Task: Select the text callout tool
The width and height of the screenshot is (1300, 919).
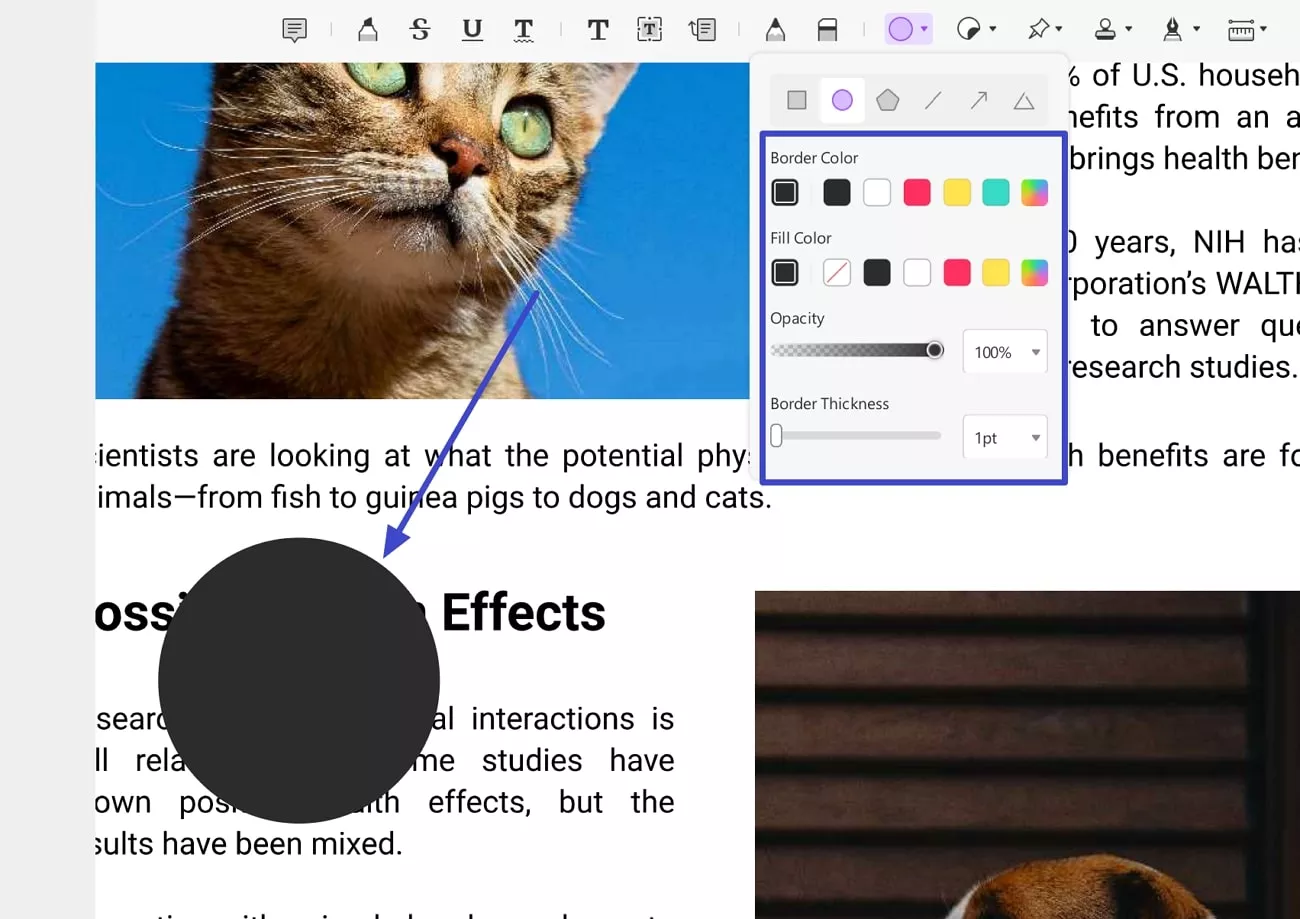Action: [703, 30]
